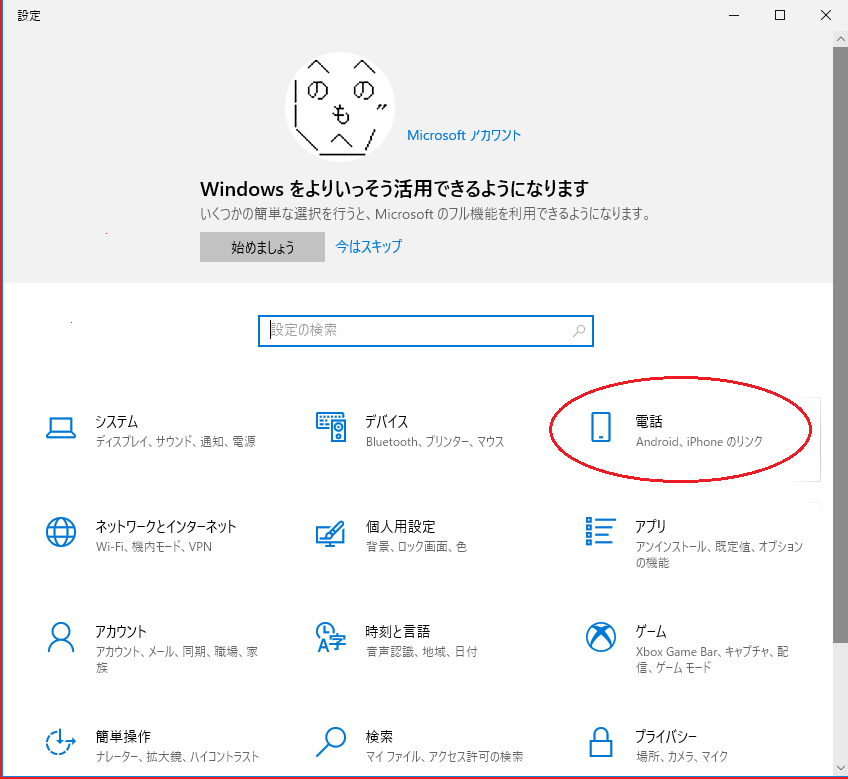This screenshot has height=779, width=848.
Task: Click 'ディスプレイ、サウンド、通知、電源' description
Action: (x=175, y=441)
